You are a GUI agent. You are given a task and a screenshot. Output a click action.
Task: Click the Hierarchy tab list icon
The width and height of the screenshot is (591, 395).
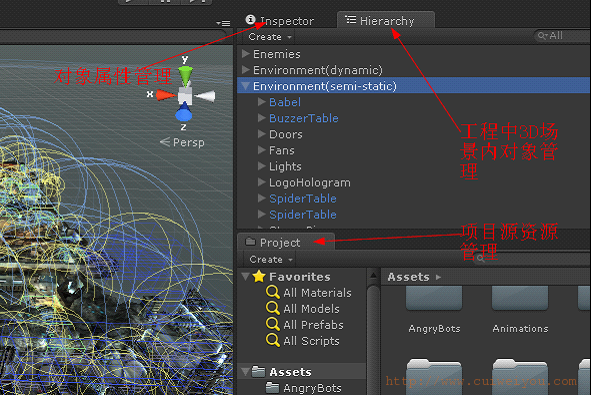[351, 19]
